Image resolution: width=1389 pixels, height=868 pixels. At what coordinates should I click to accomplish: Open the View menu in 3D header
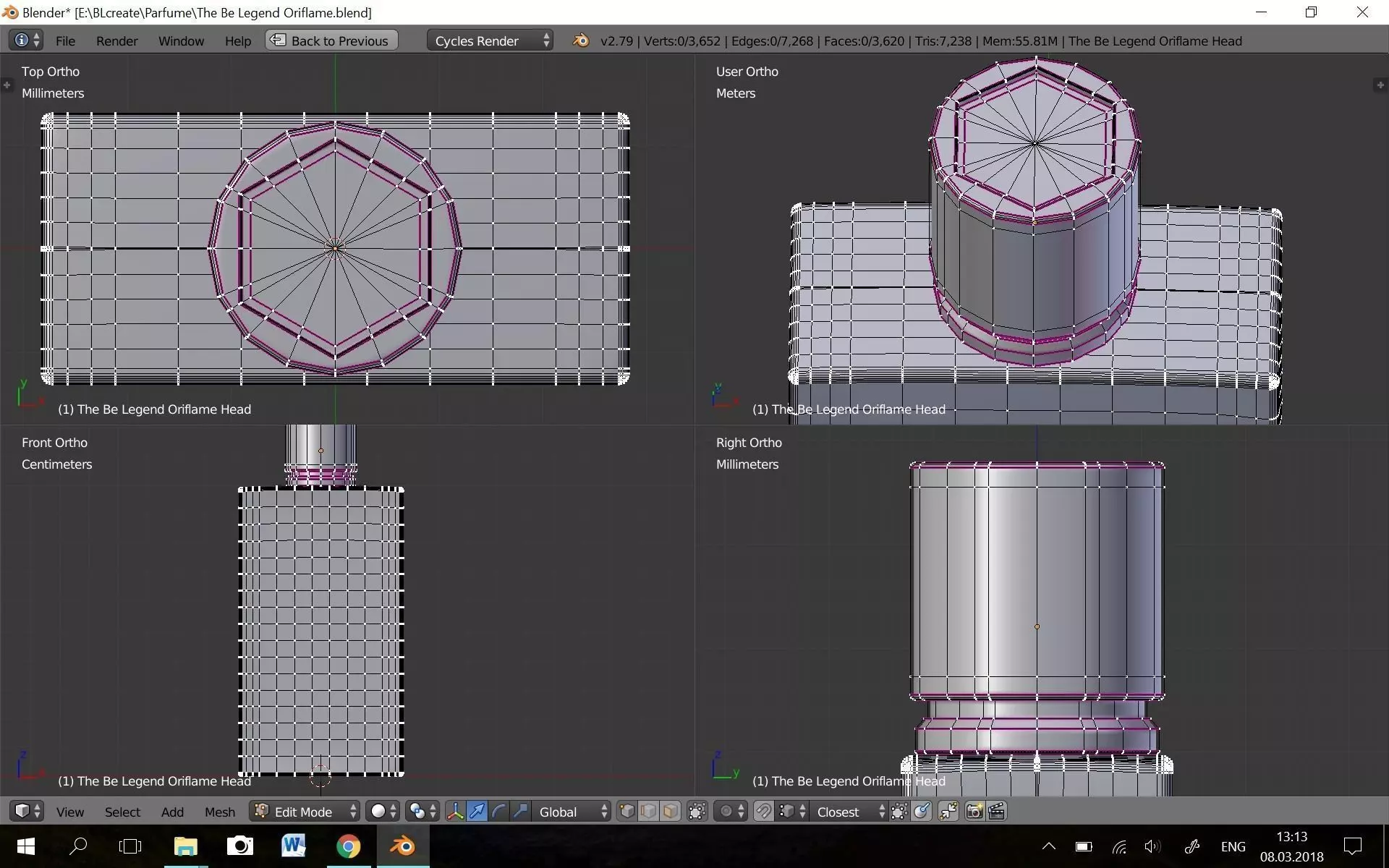(x=70, y=812)
